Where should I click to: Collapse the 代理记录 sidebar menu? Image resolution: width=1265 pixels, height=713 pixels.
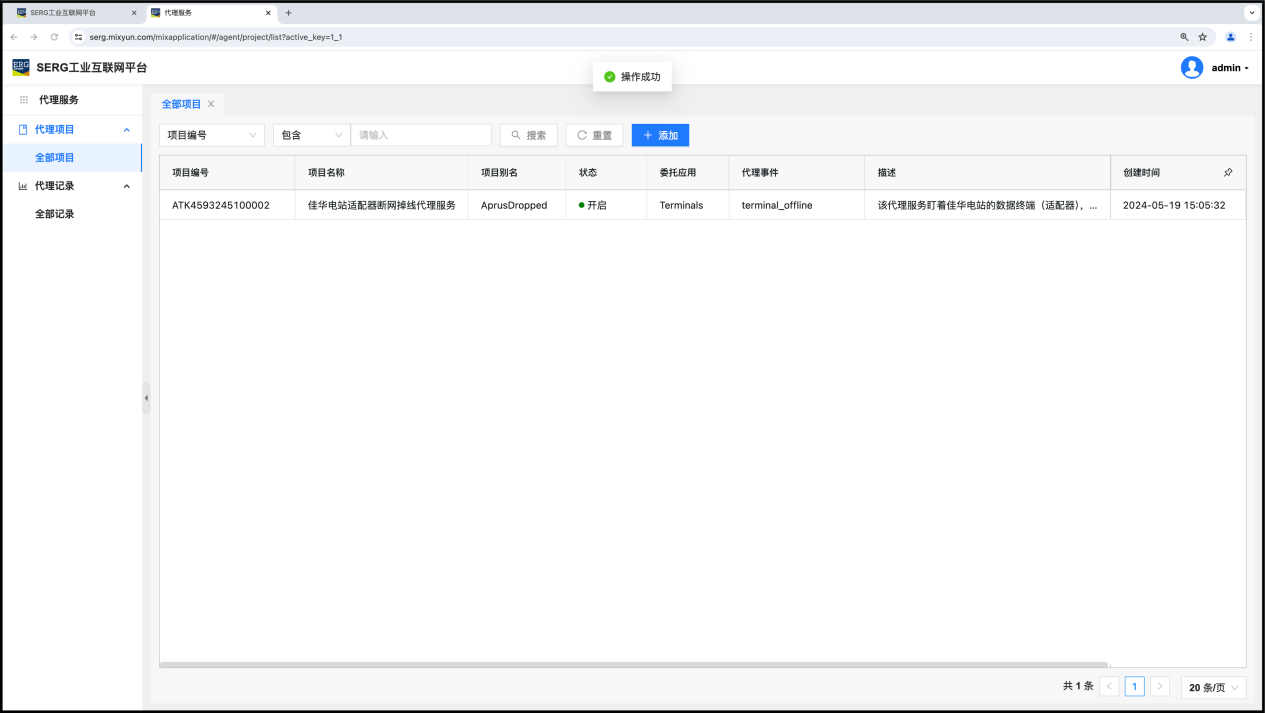pos(126,186)
